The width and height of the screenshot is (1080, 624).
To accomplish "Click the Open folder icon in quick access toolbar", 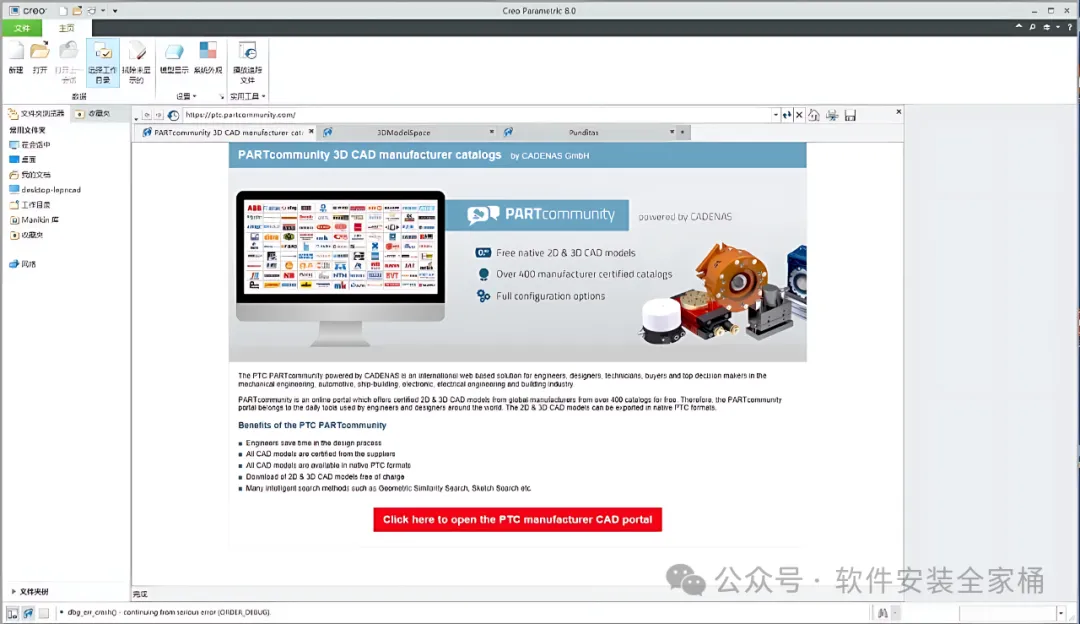I will coord(77,10).
